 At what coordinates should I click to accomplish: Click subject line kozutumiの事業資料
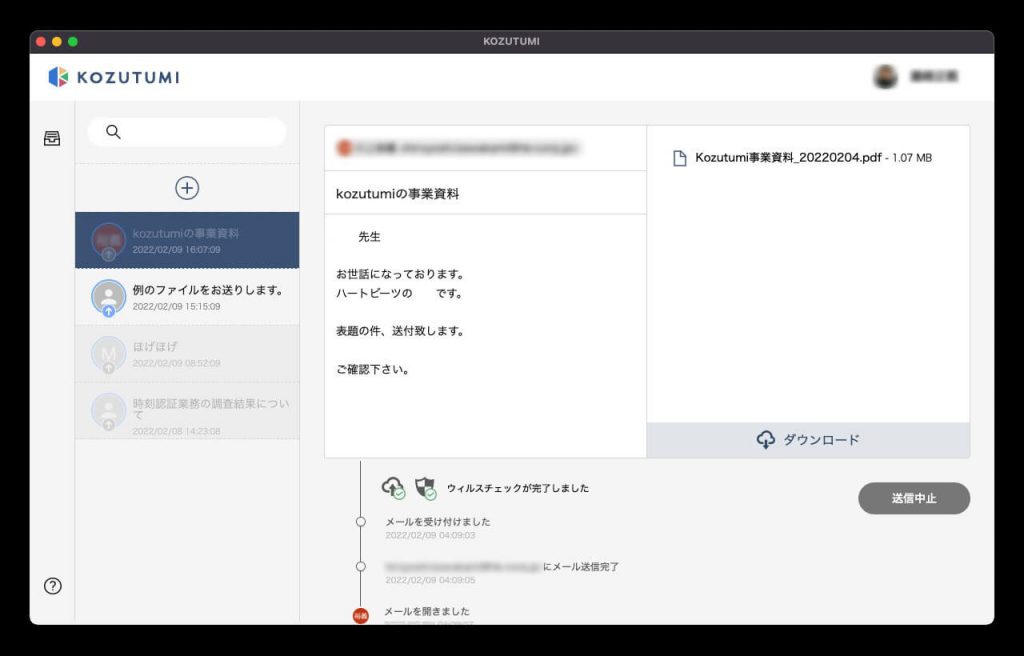click(397, 193)
